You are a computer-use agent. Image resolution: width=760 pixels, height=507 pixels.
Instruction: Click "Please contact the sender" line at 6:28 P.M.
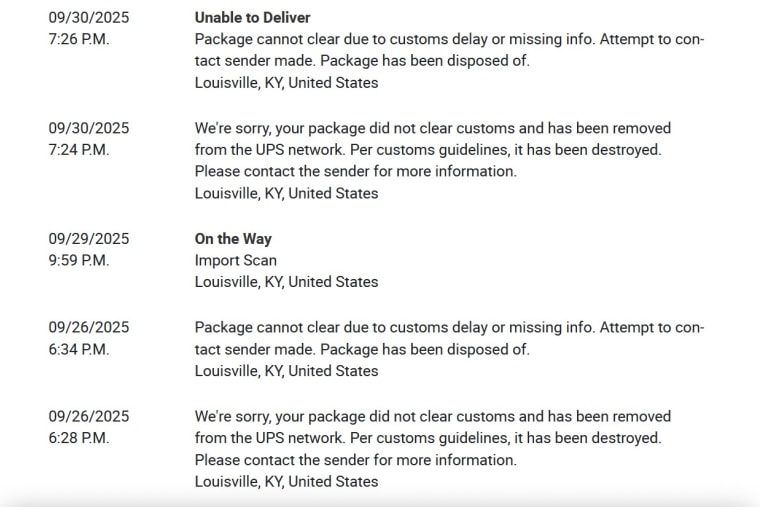pos(355,460)
